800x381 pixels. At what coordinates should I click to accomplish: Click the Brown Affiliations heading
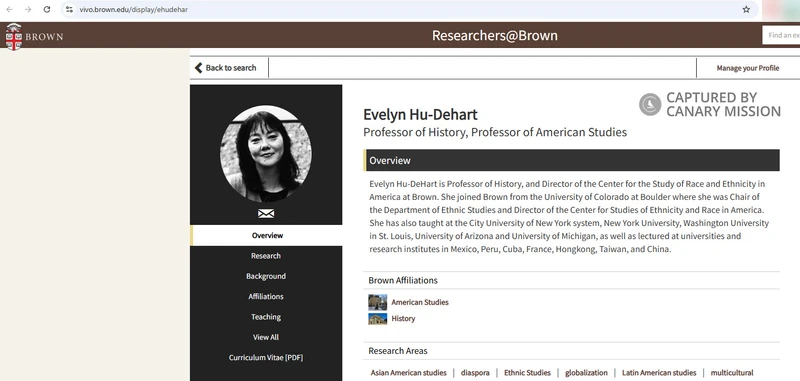[403, 281]
